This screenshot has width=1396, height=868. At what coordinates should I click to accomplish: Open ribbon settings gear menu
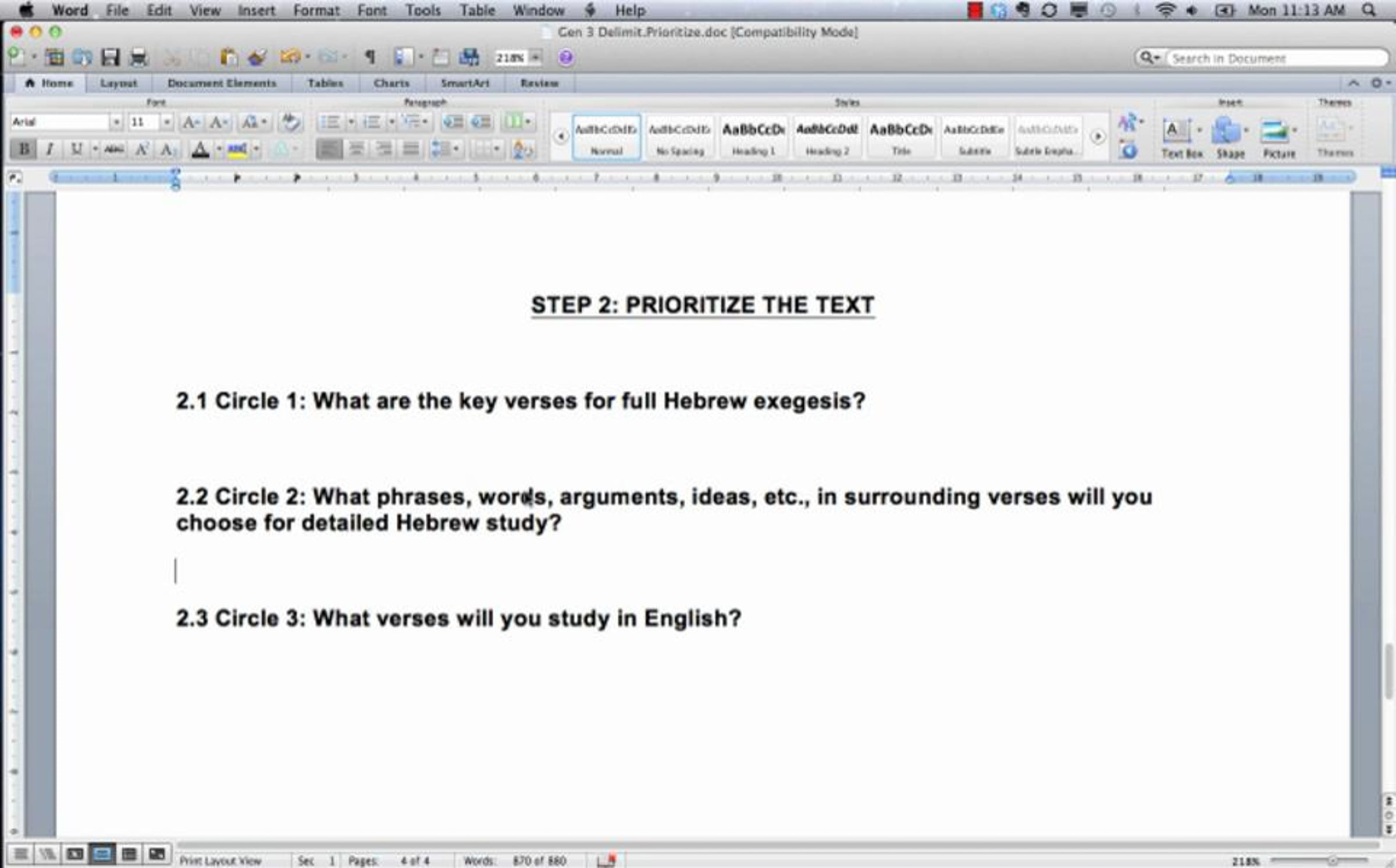click(x=1380, y=83)
